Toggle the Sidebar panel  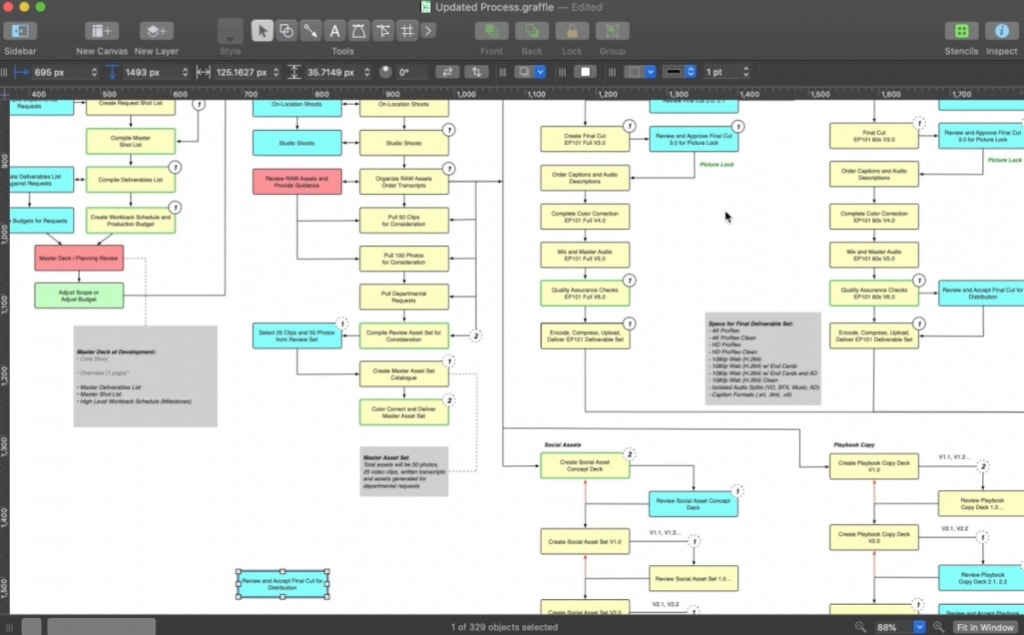(20, 31)
